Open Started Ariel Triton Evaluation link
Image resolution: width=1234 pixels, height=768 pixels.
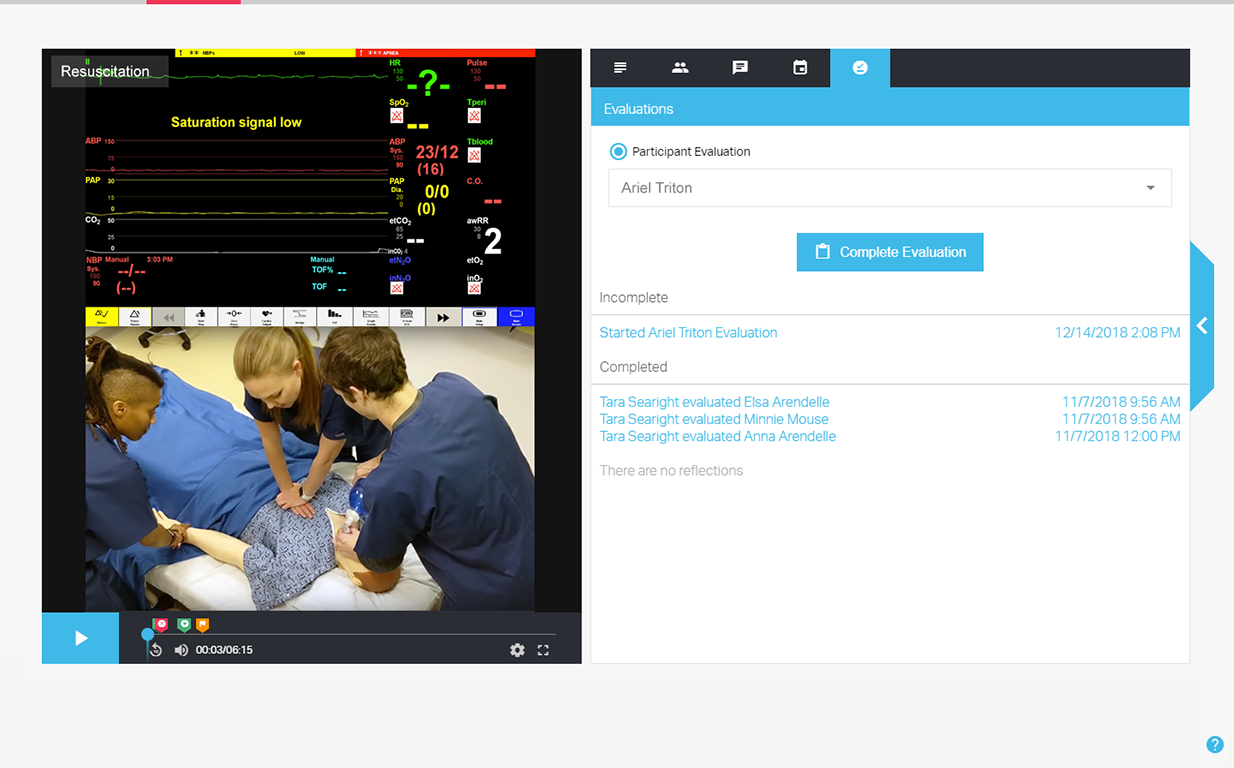pos(688,333)
